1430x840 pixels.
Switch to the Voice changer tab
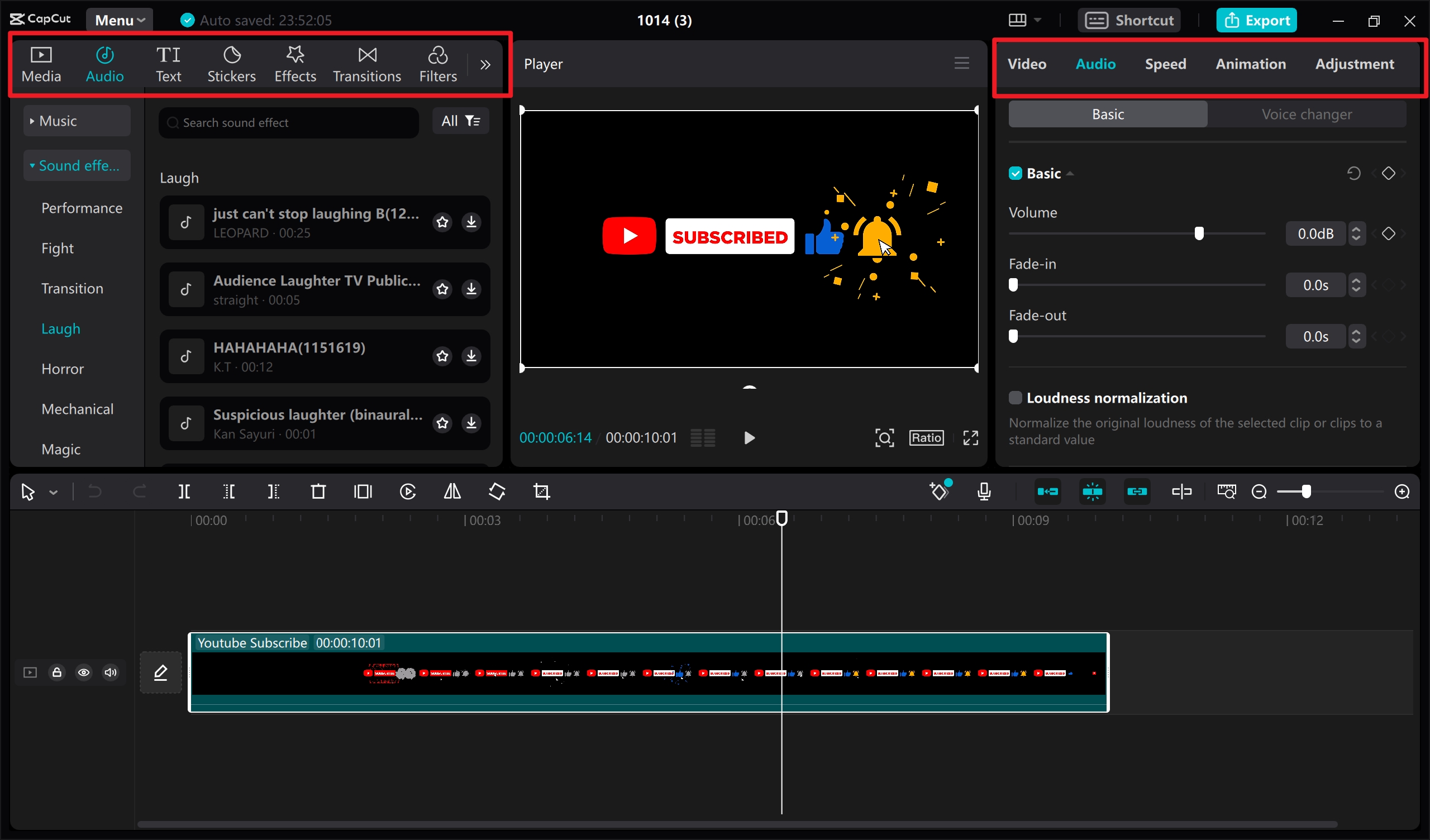pyautogui.click(x=1307, y=114)
